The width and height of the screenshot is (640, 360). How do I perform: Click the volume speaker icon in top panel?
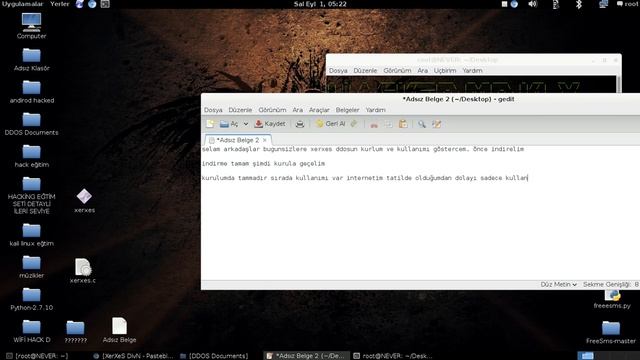(x=532, y=4)
